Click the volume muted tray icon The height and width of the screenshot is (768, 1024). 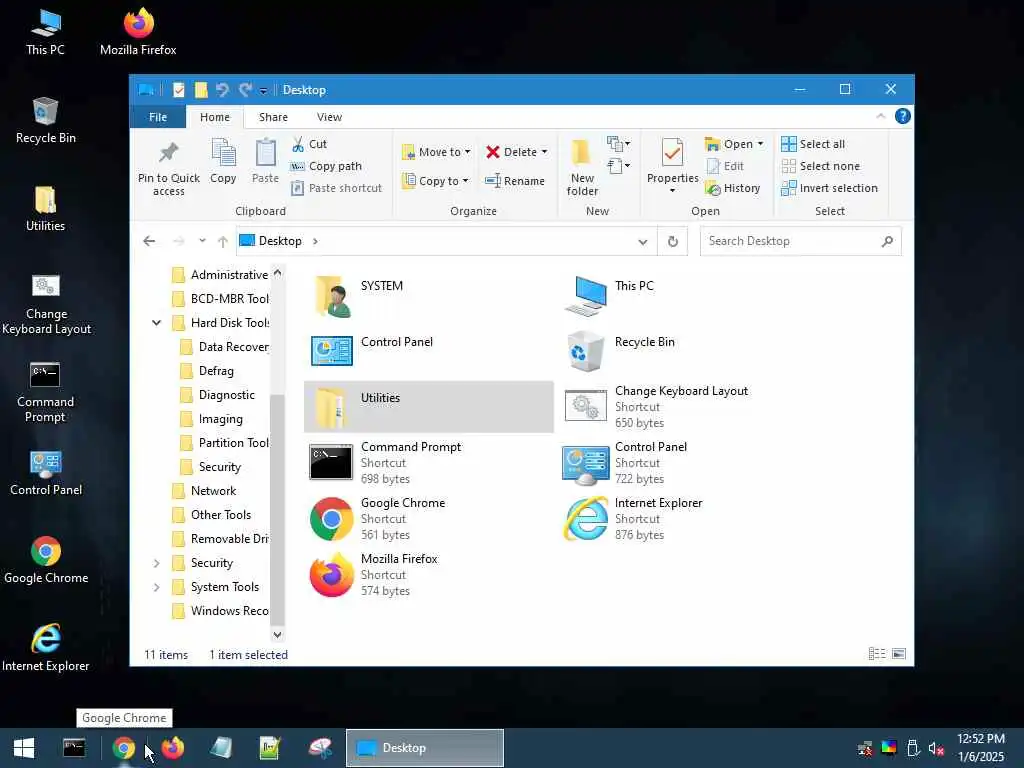tap(936, 748)
